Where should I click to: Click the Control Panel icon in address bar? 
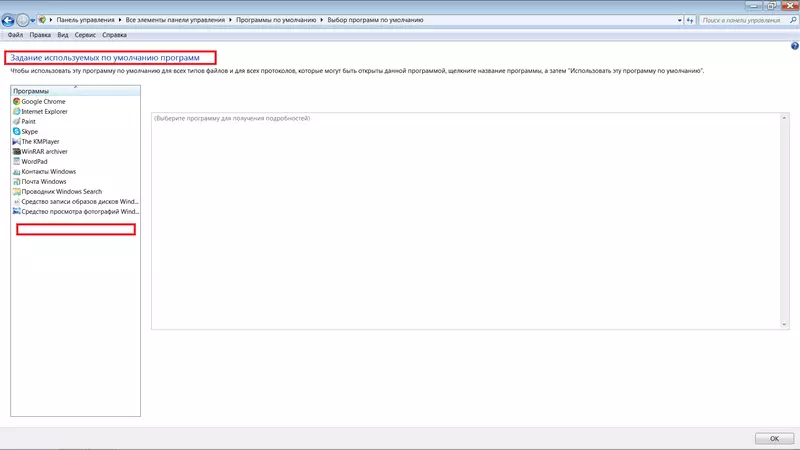[x=42, y=20]
